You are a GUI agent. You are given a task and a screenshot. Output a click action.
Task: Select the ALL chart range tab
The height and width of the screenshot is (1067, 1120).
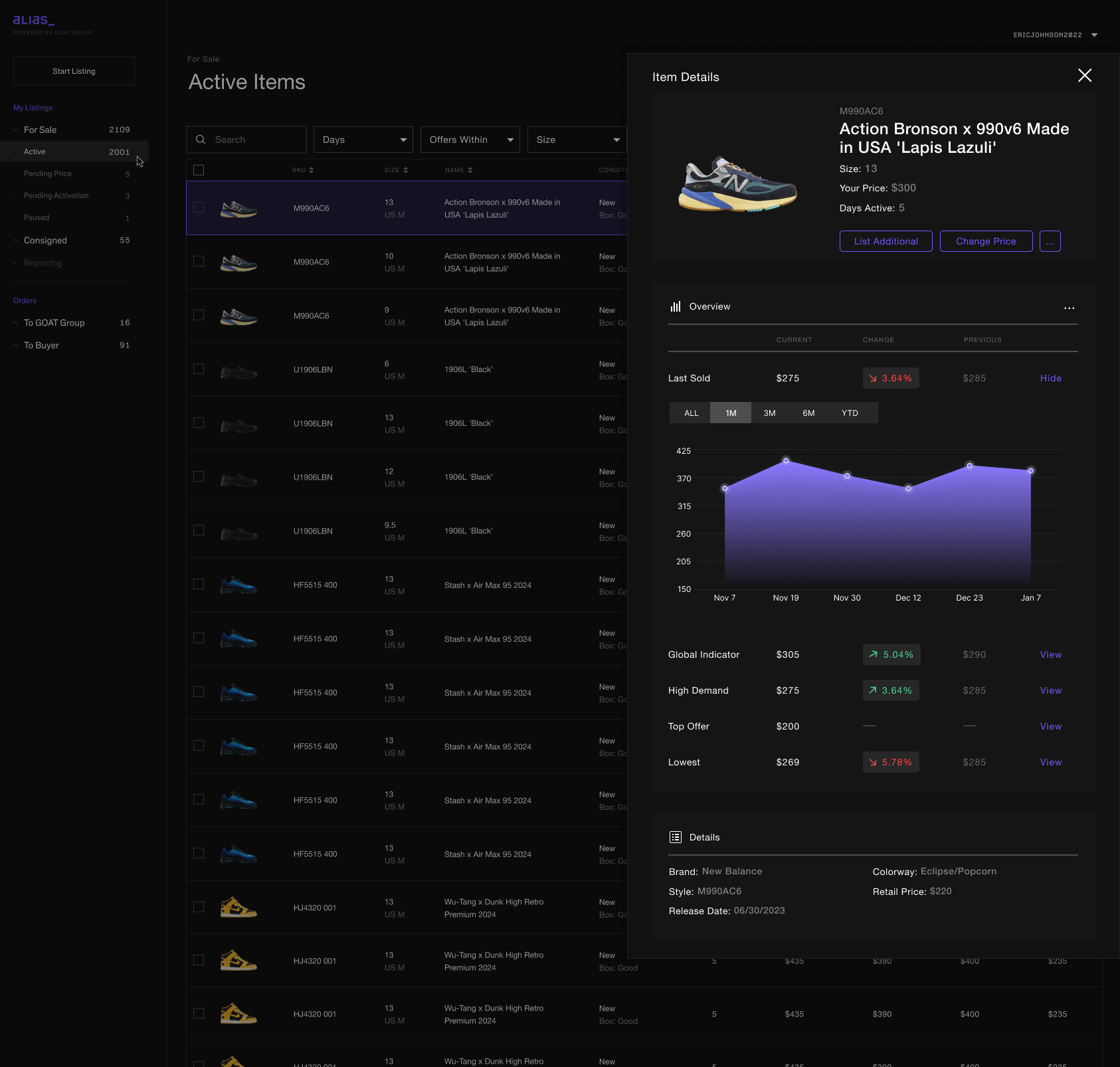coord(691,413)
